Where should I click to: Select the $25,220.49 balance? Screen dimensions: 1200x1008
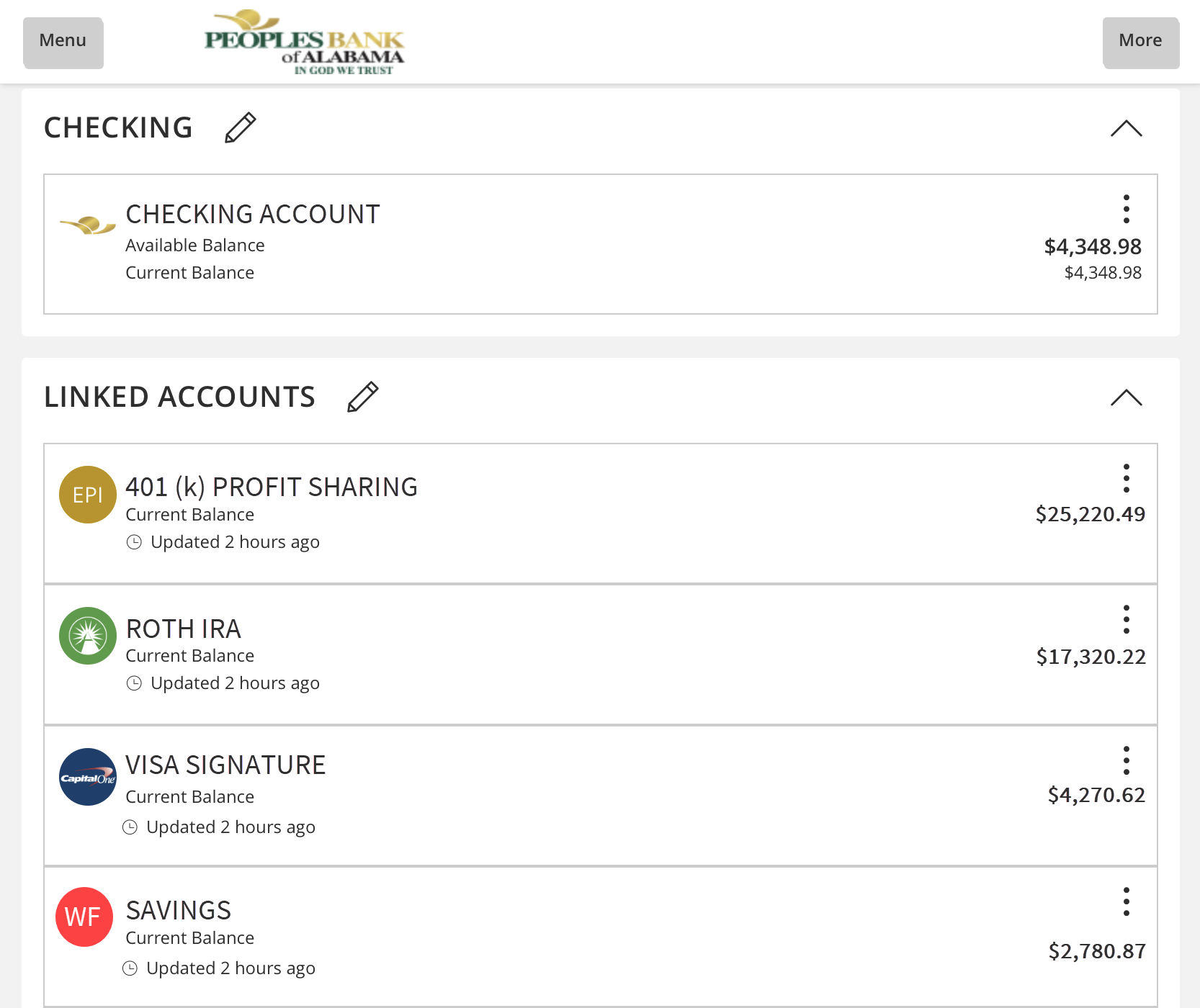(1090, 514)
